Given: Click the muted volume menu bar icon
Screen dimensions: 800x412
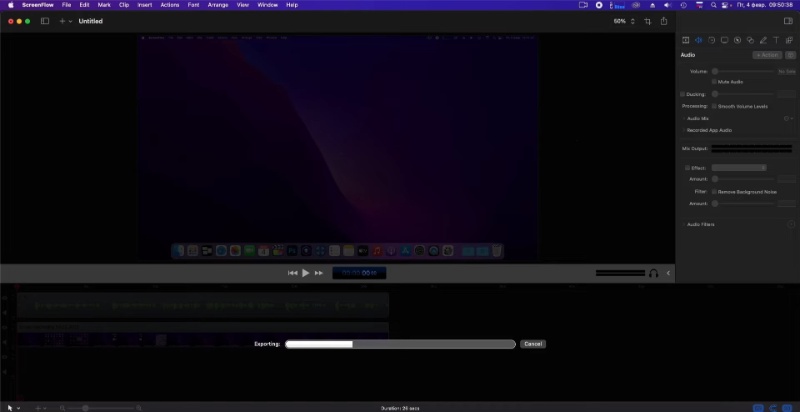Looking at the screenshot, I should [667, 5].
